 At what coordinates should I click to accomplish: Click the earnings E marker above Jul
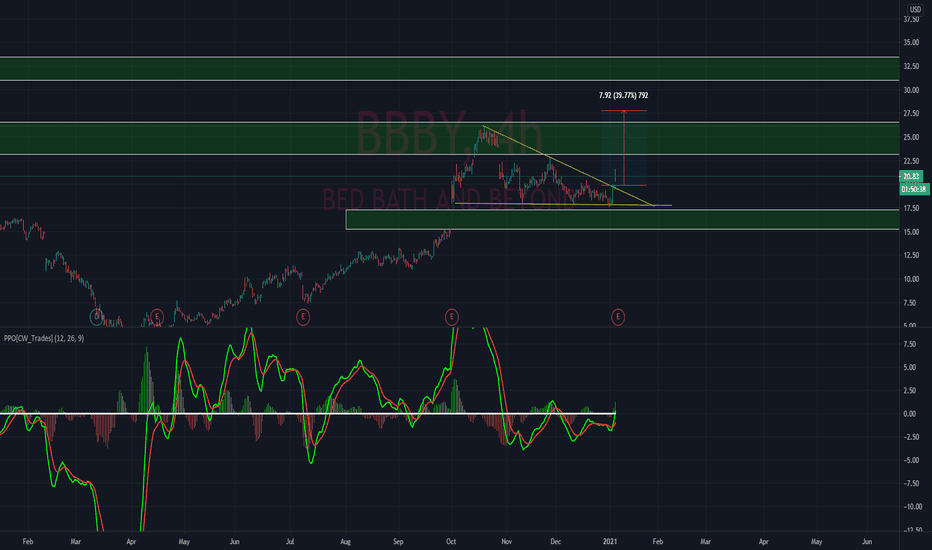click(x=303, y=317)
